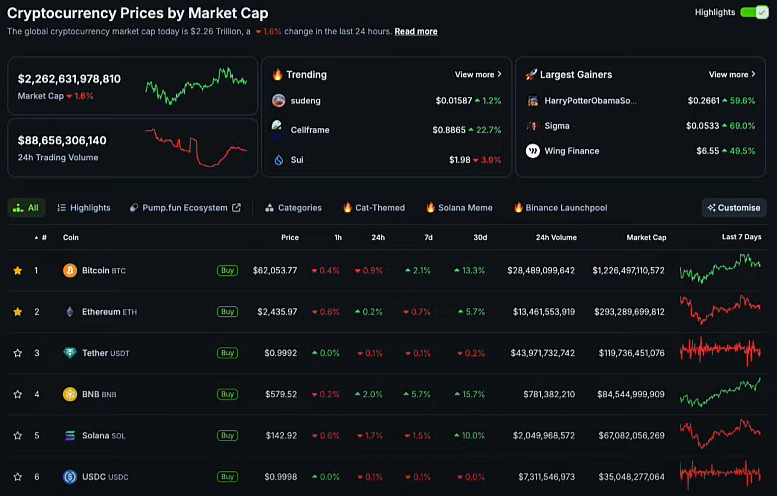Screen dimensions: 777x496
Task: Open the Wing Finance gainer link
Action: coord(572,151)
